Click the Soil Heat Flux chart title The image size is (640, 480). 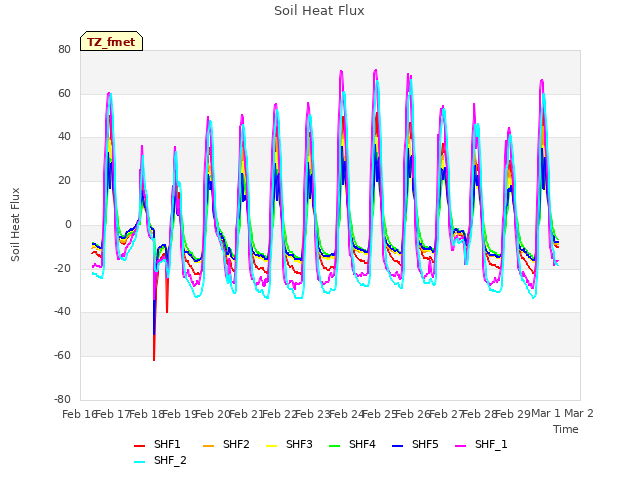click(x=319, y=11)
